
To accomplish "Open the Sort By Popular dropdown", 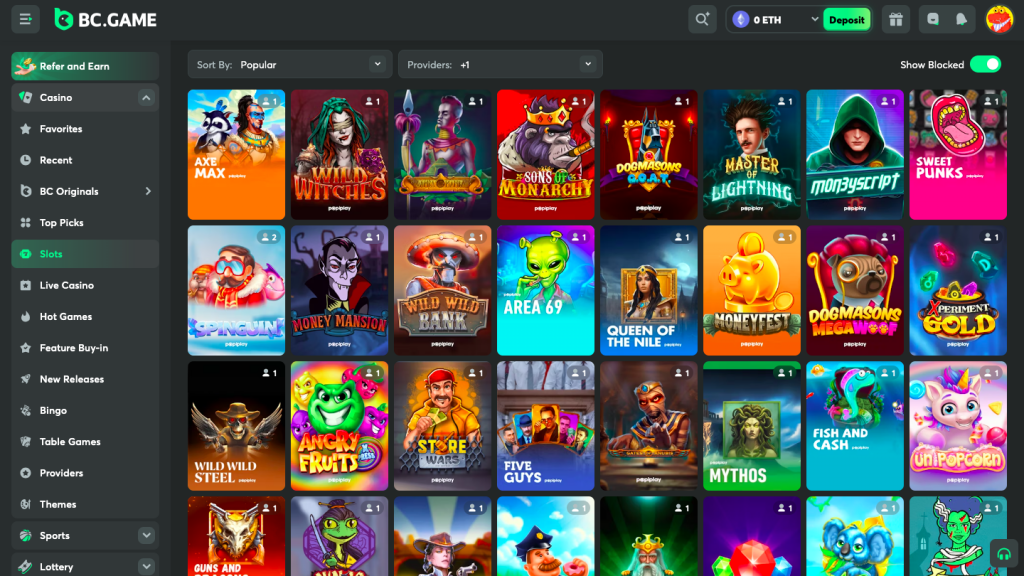I will click(x=290, y=65).
